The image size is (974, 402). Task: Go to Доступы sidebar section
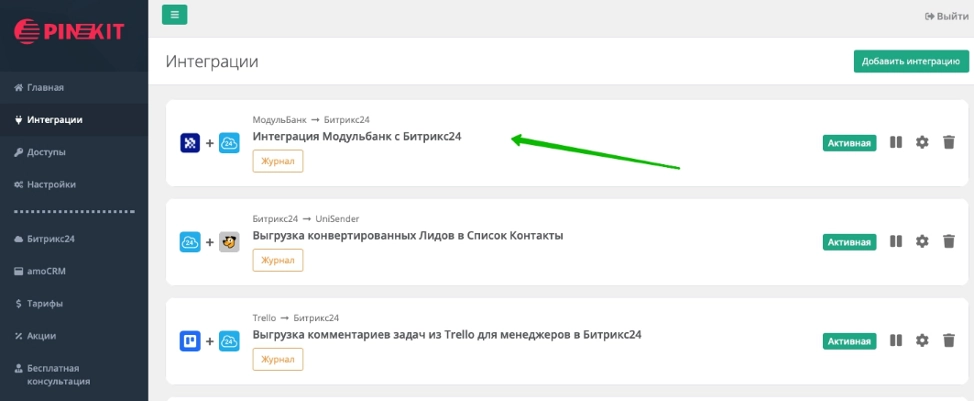46,152
